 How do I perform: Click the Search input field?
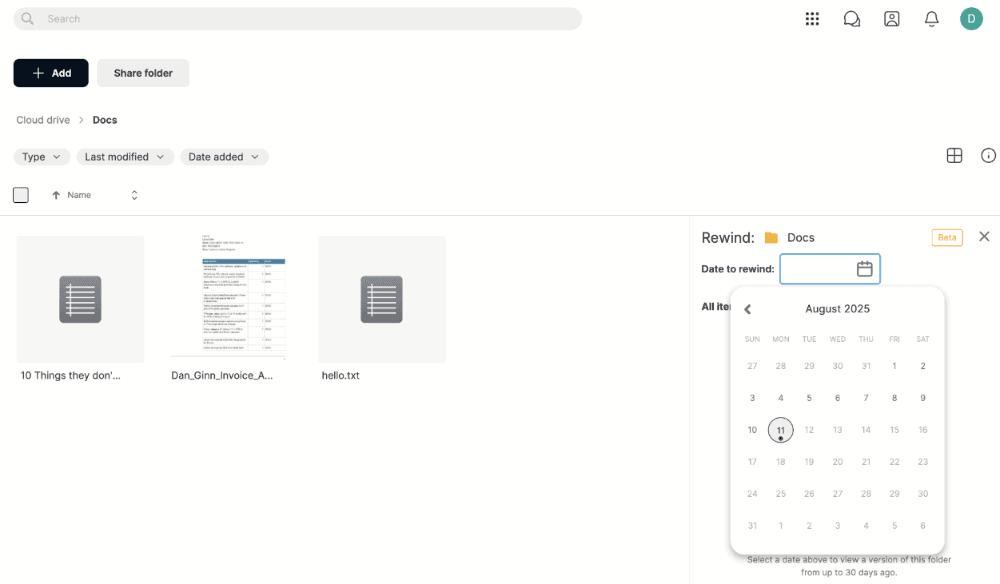[300, 19]
